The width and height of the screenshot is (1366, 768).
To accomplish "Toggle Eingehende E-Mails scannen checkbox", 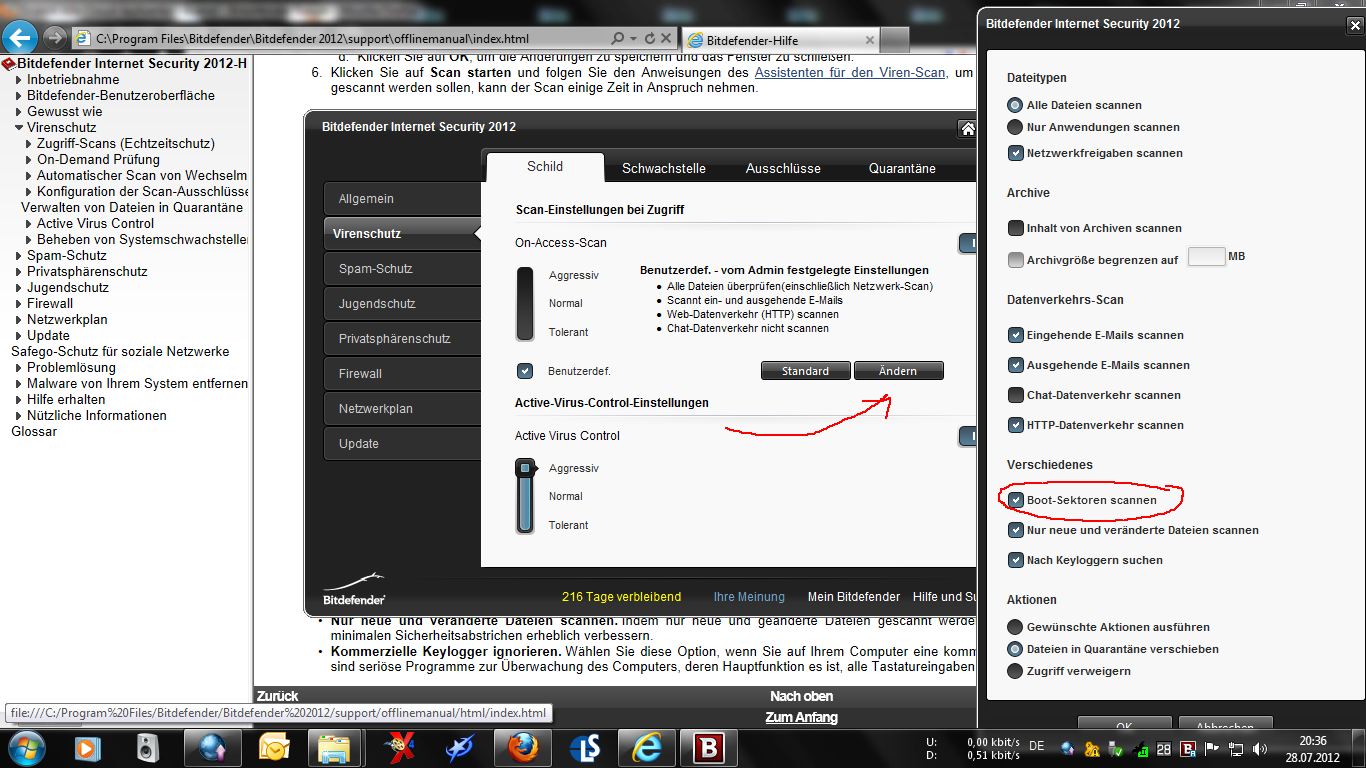I will 1016,335.
